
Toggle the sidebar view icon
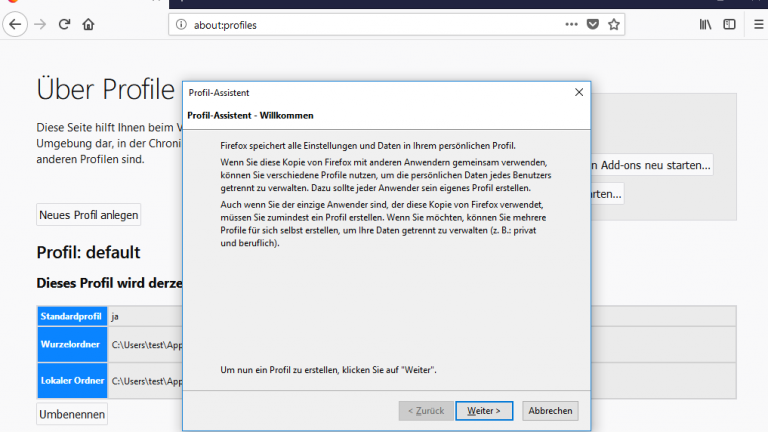coord(729,24)
